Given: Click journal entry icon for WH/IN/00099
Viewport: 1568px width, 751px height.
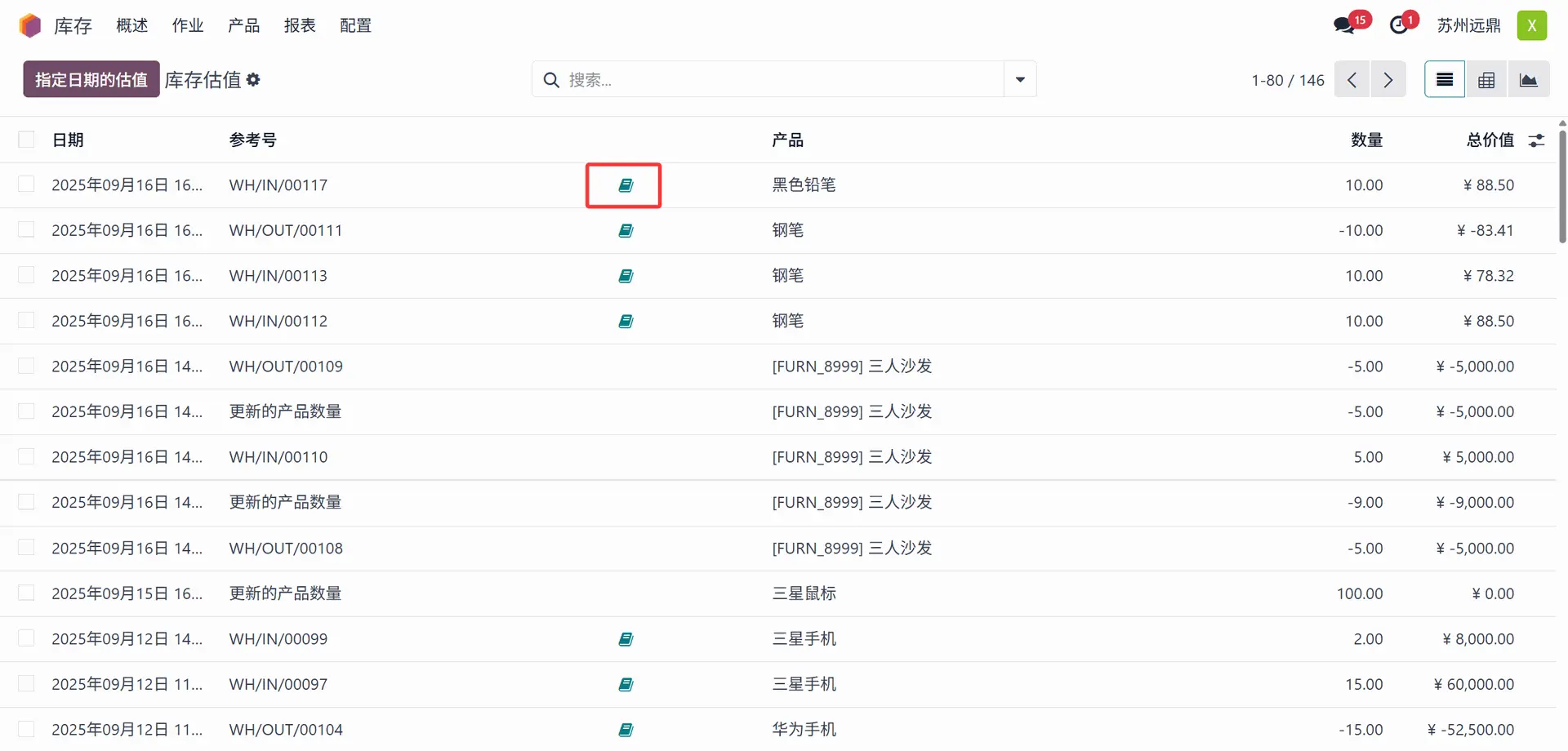Looking at the screenshot, I should (x=626, y=639).
